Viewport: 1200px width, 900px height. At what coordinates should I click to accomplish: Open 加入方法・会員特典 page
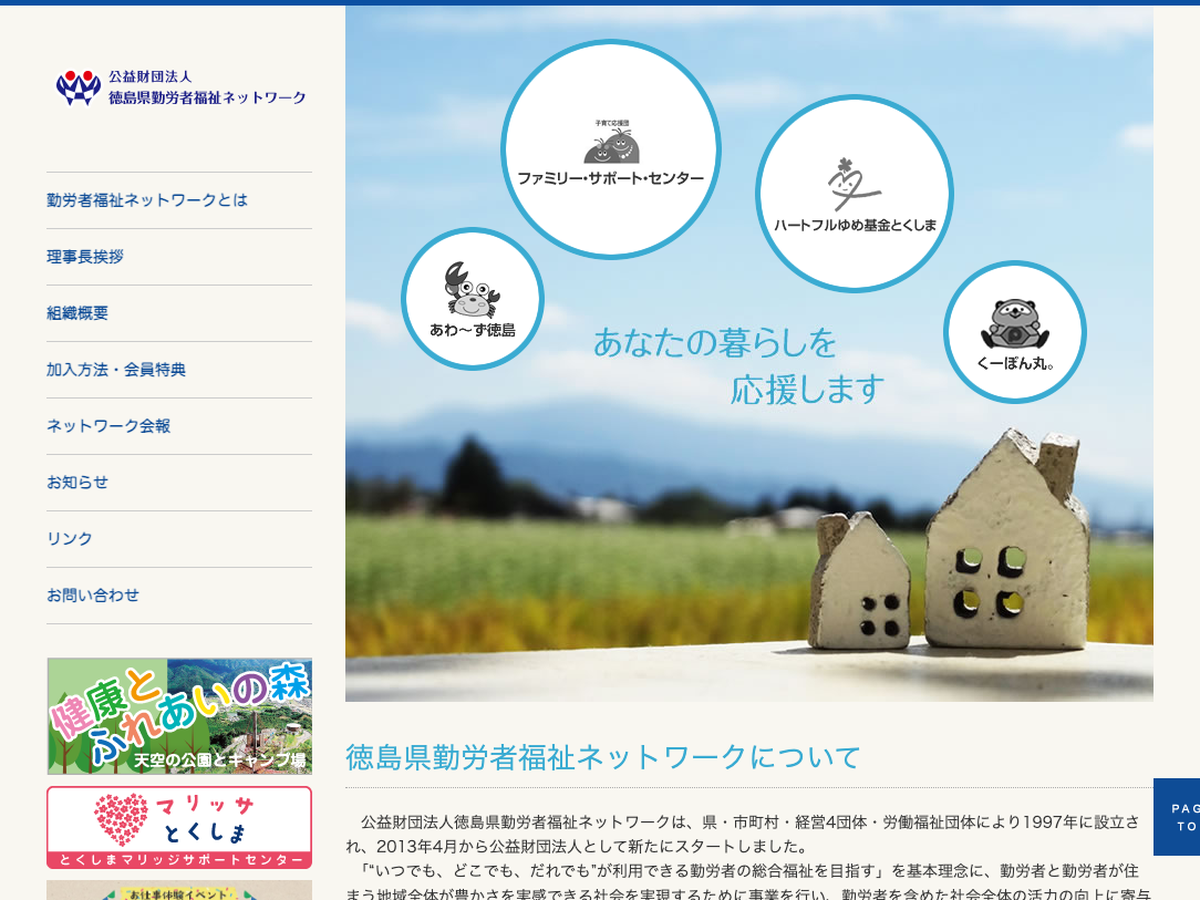[116, 369]
